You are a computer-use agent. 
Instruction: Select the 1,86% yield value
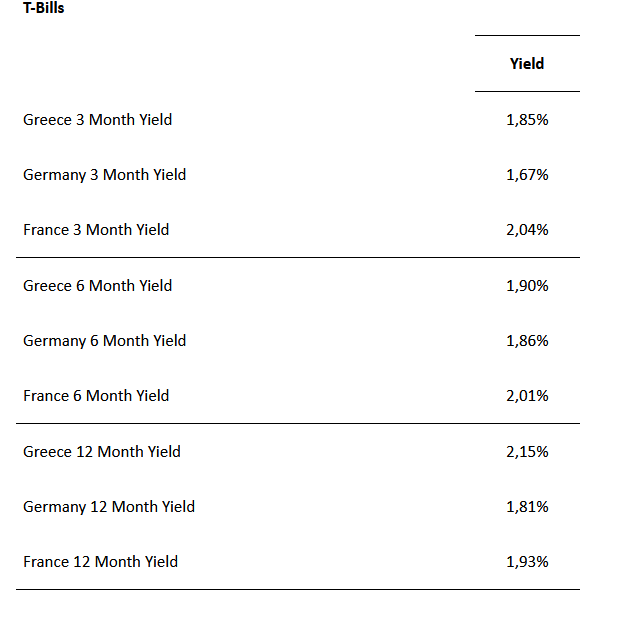[527, 341]
